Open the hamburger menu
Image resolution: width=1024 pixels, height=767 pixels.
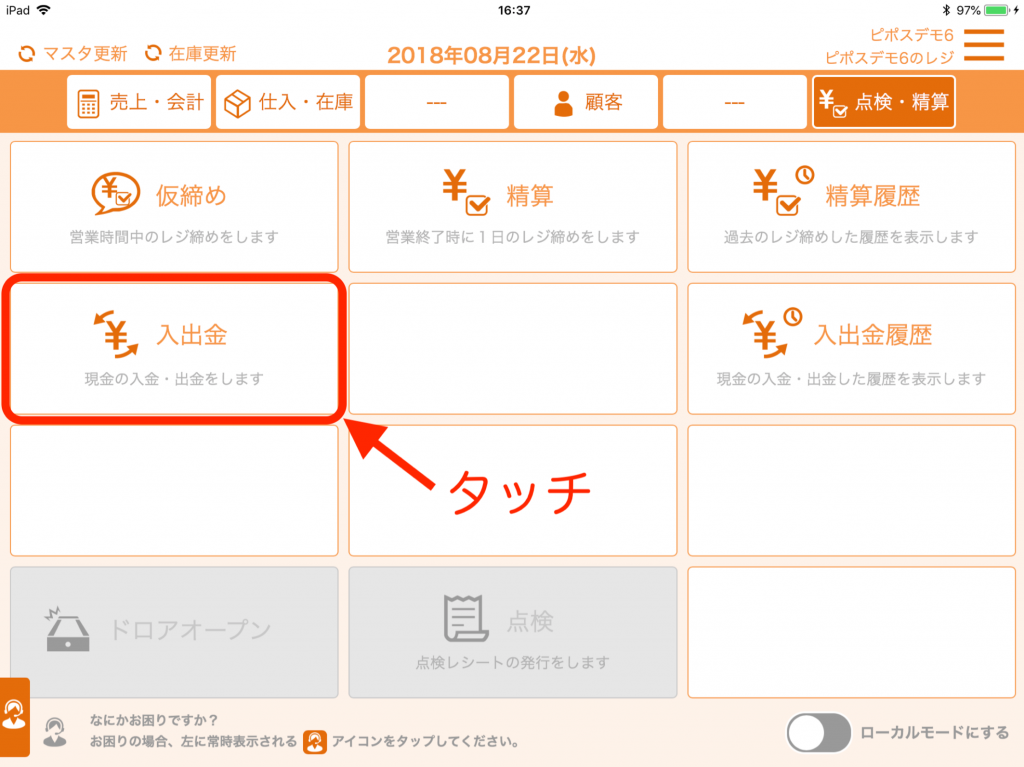pos(984,45)
